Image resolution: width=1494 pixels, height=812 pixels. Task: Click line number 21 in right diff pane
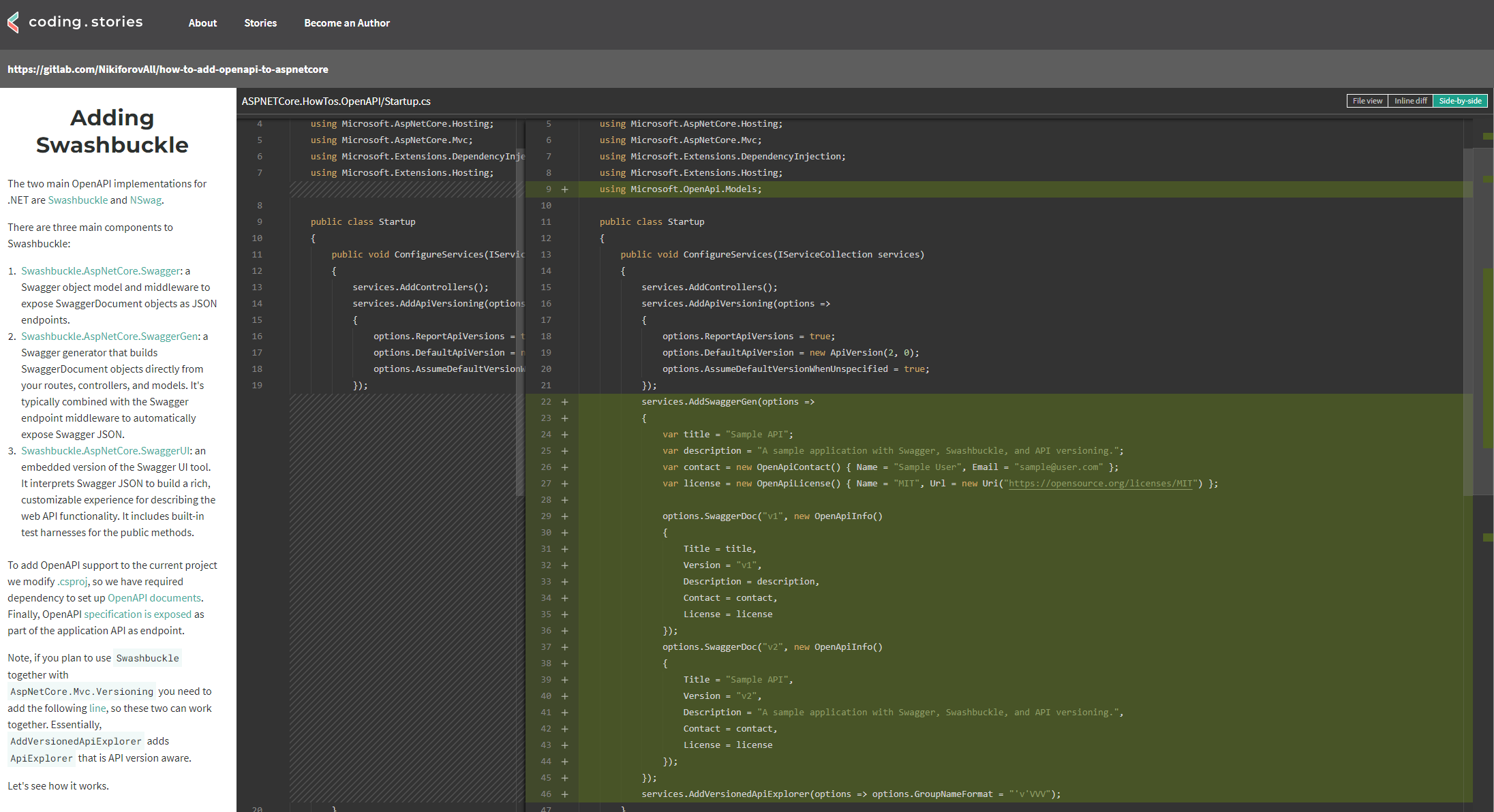[x=546, y=386]
